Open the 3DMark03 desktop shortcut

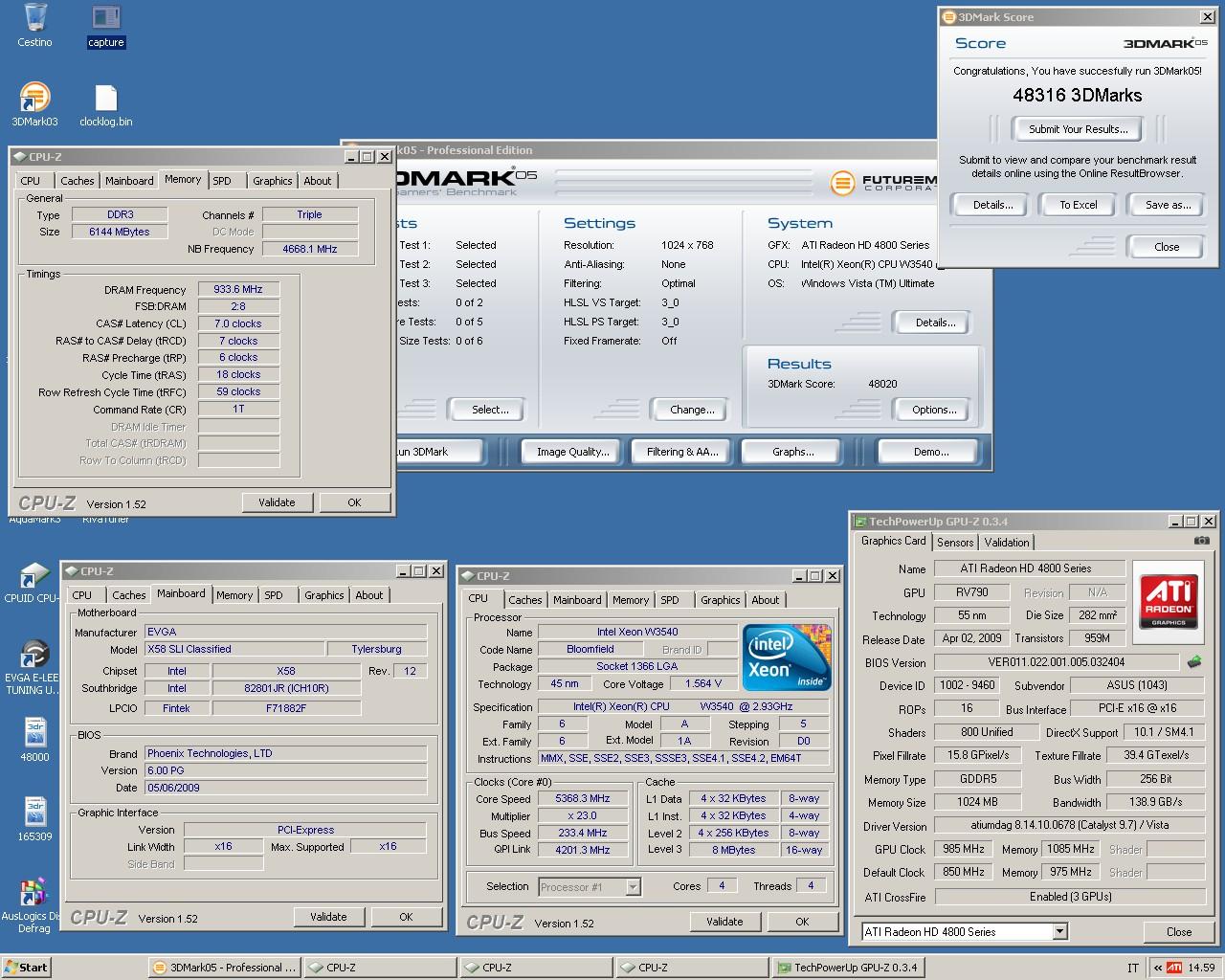34,98
